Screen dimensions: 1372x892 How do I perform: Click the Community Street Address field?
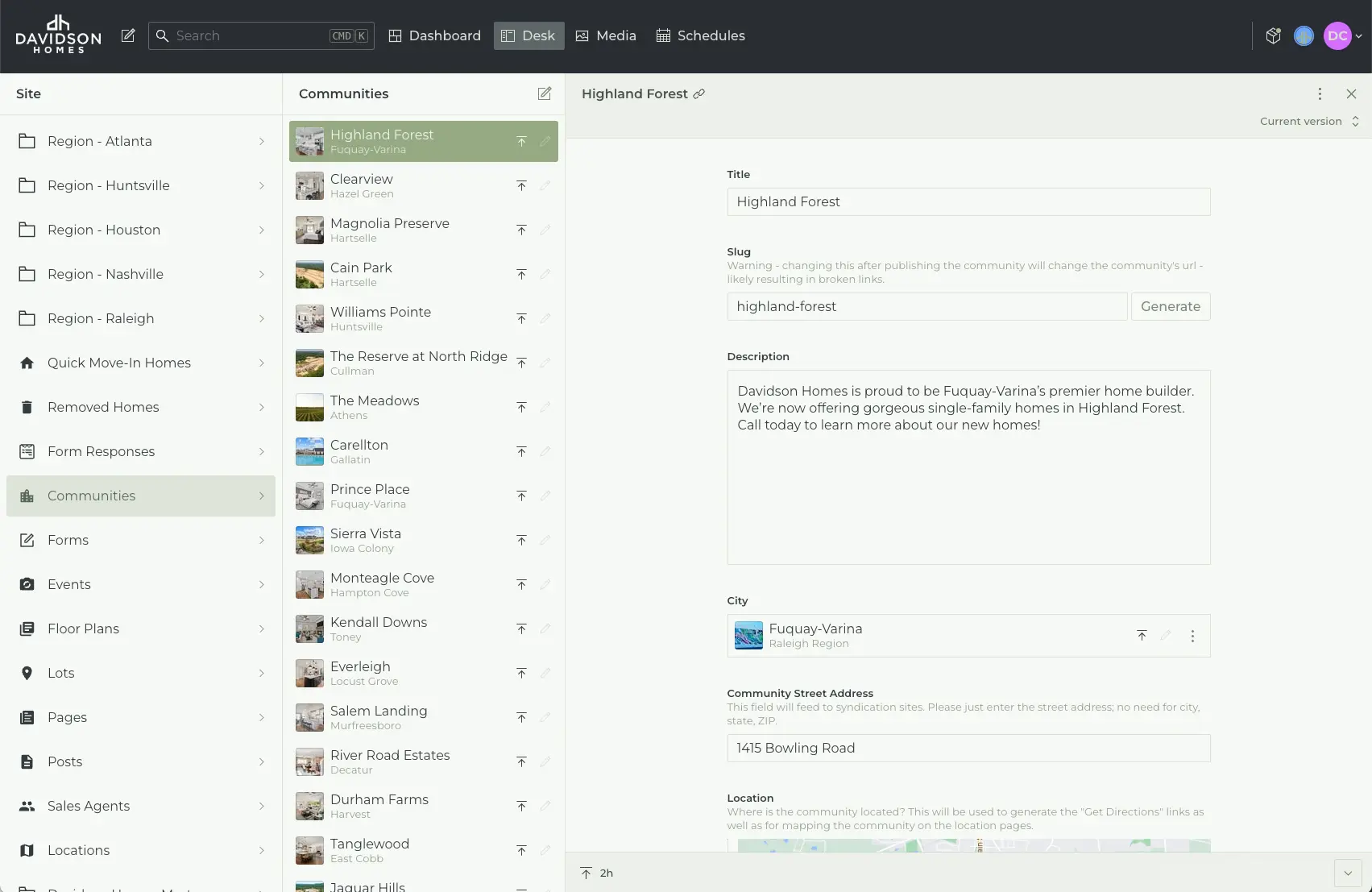pyautogui.click(x=968, y=748)
